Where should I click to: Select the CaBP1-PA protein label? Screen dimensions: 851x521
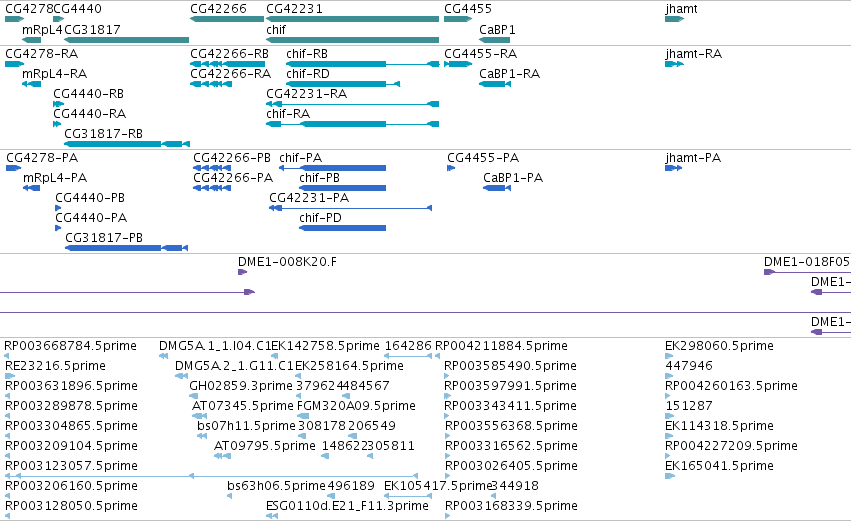tap(513, 178)
